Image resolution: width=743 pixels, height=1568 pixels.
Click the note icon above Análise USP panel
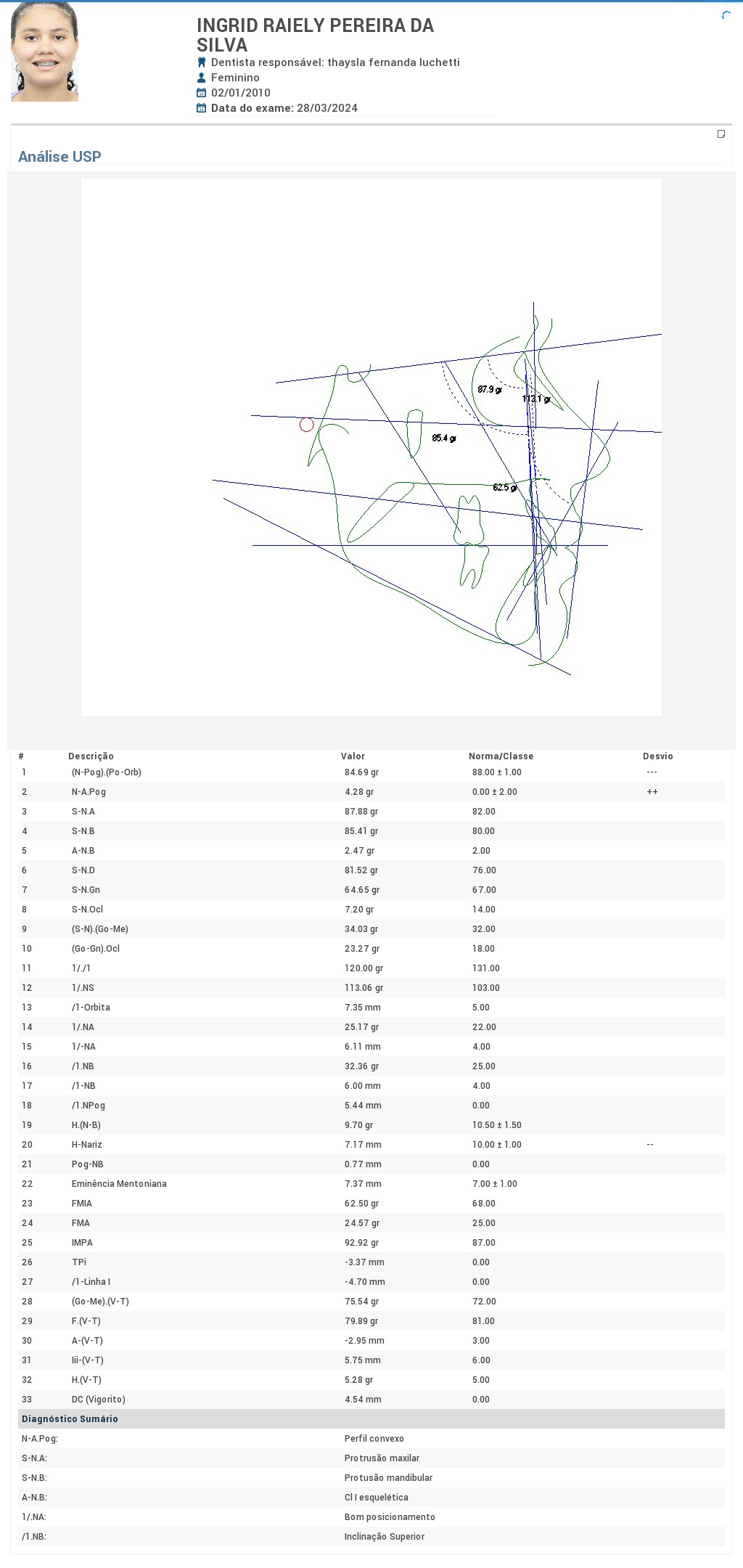tap(721, 134)
